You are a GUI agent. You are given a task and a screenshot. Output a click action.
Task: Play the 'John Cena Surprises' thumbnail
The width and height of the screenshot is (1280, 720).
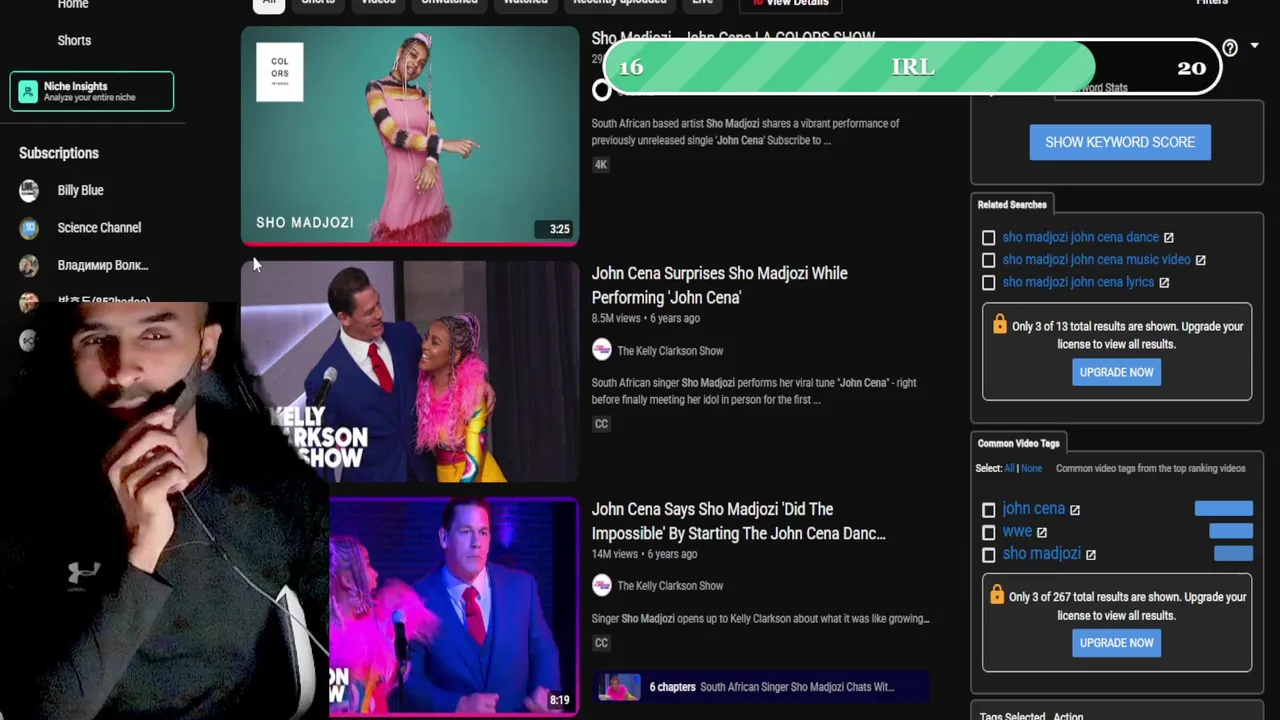point(410,372)
